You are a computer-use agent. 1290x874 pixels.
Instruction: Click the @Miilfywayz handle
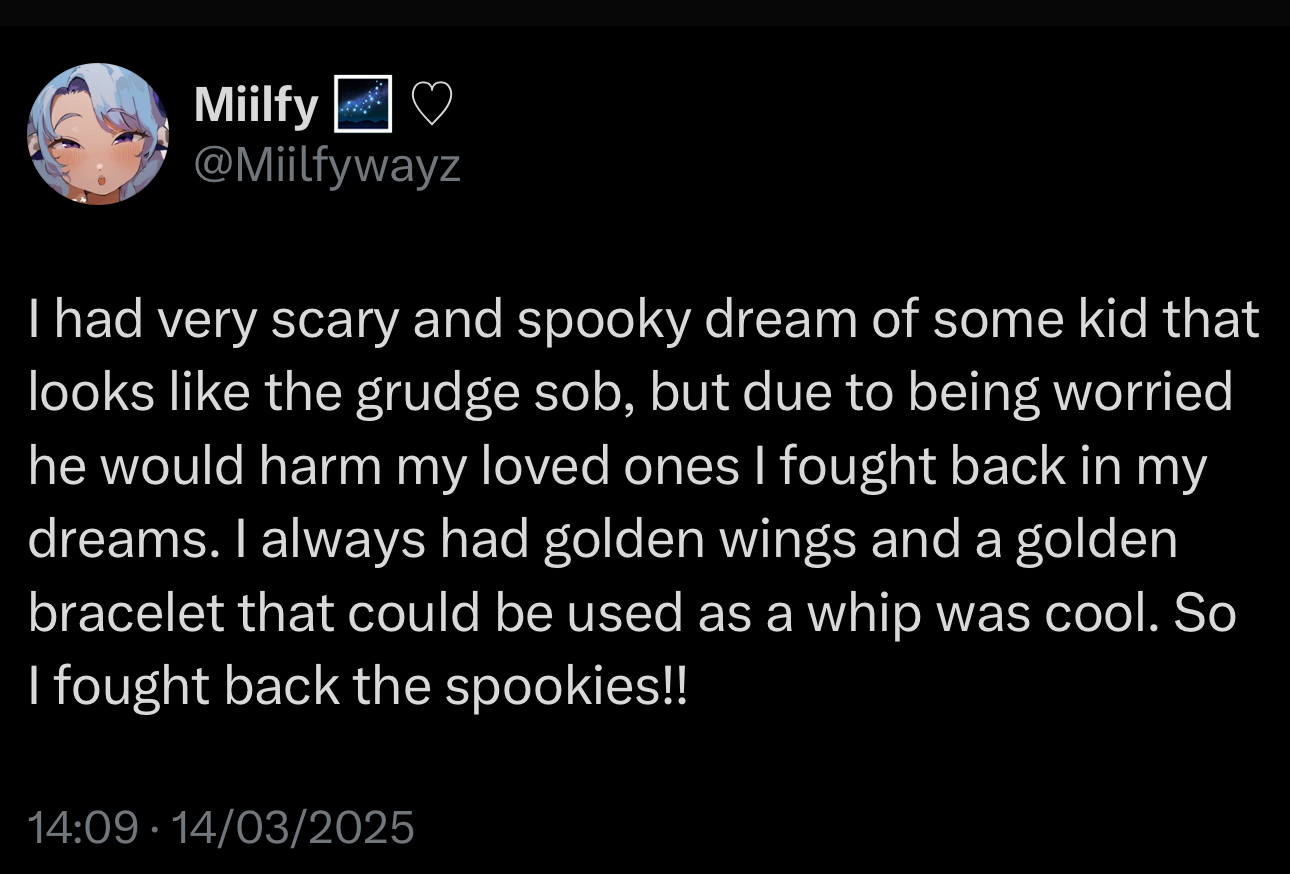326,163
